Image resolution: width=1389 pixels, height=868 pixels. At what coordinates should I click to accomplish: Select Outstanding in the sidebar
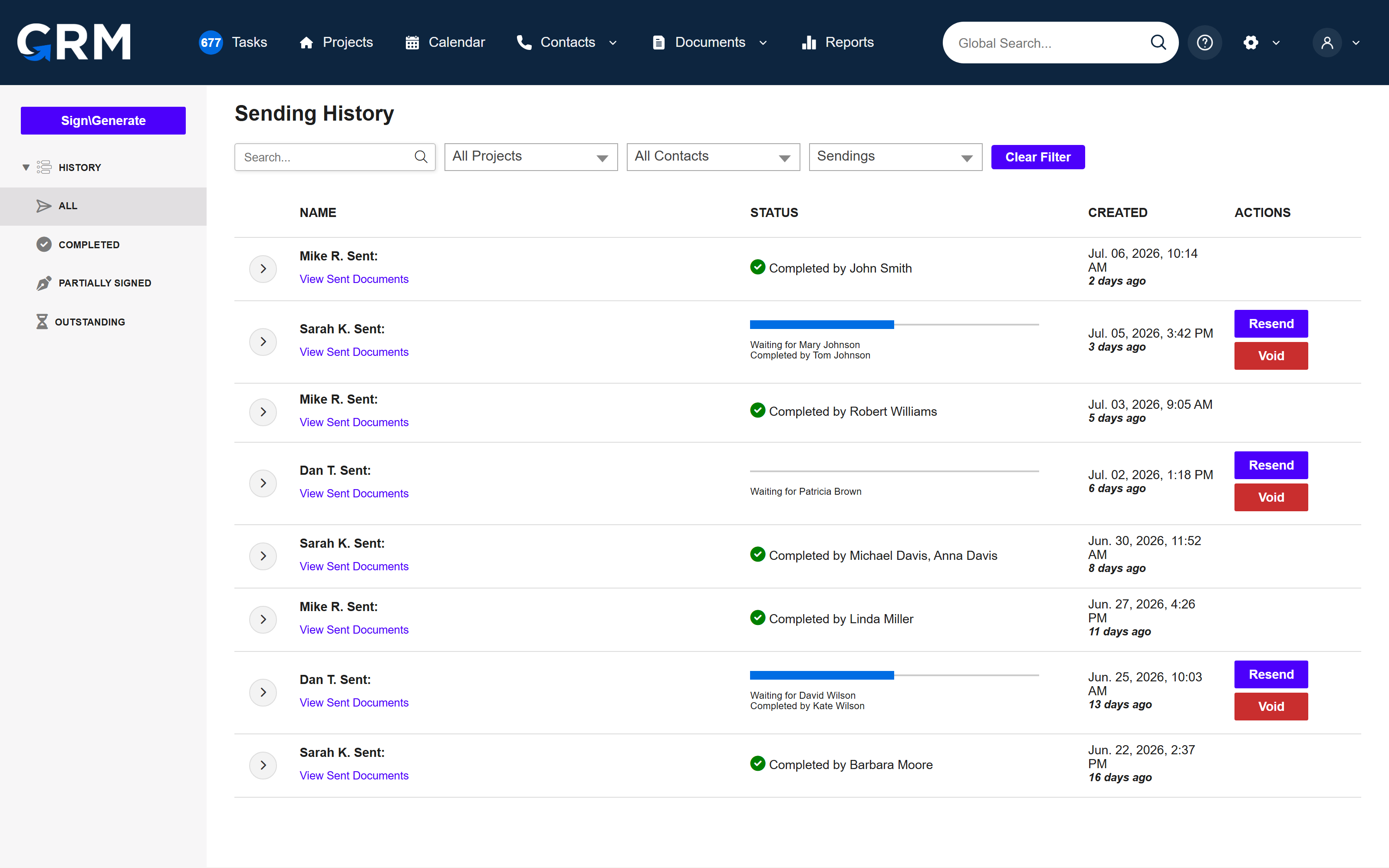90,322
